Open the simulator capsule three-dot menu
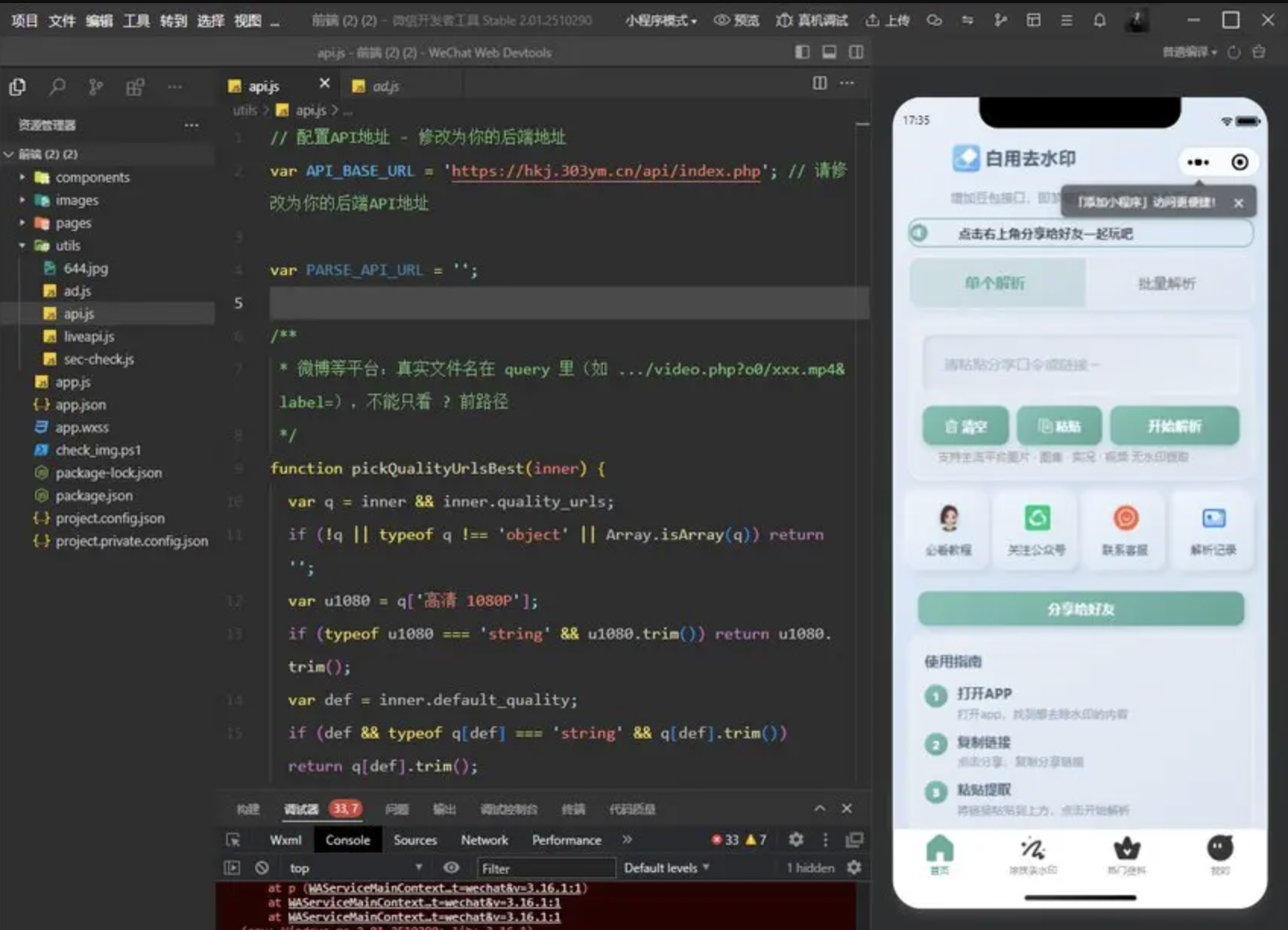The height and width of the screenshot is (930, 1288). 1198,162
